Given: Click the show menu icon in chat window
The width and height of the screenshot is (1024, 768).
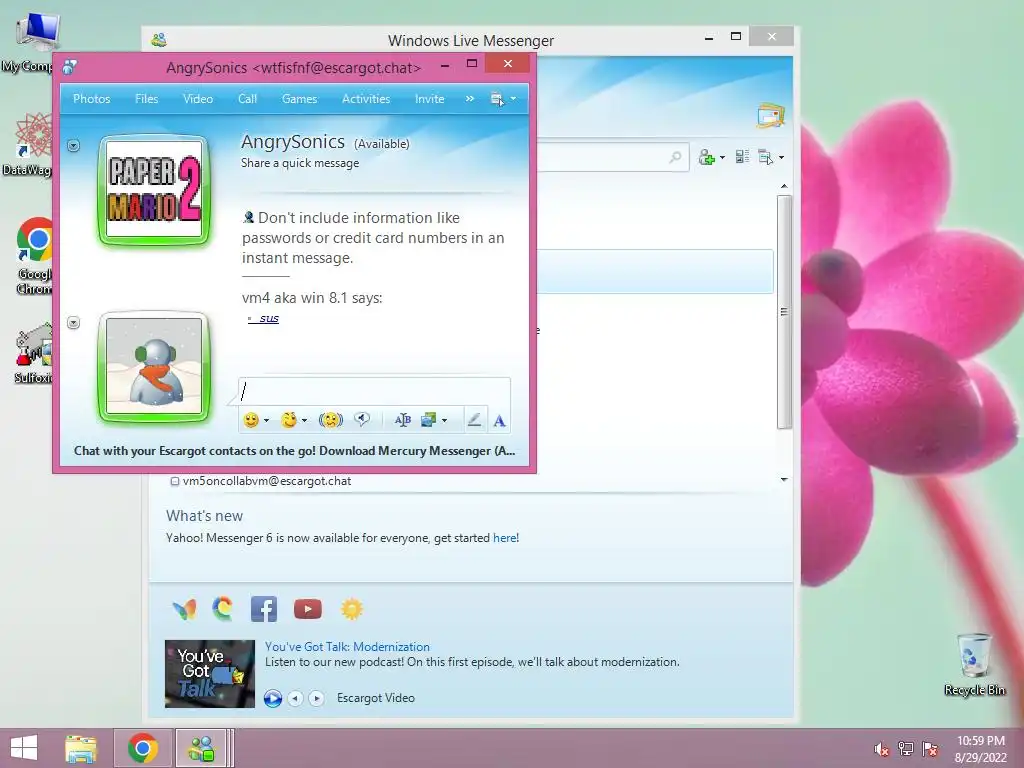Looking at the screenshot, I should click(x=497, y=99).
